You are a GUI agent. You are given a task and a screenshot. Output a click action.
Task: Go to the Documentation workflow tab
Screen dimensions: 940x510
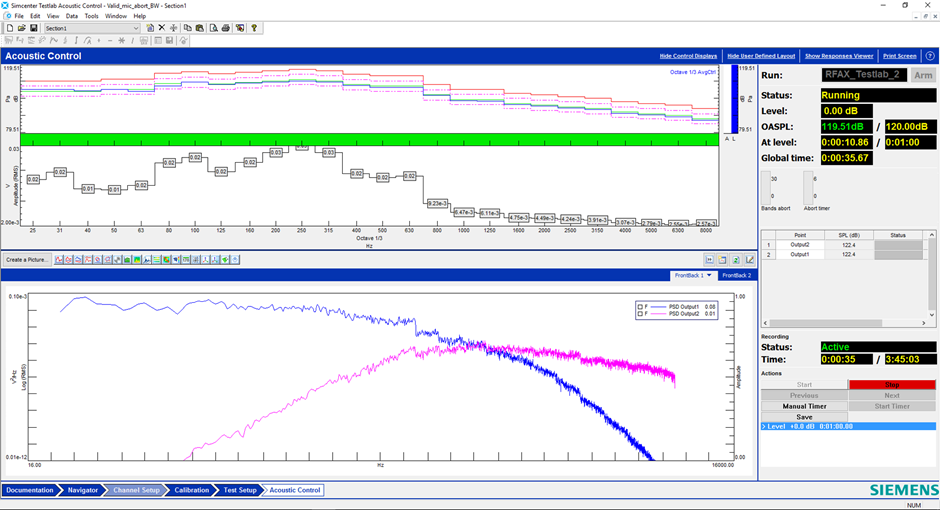[29, 490]
